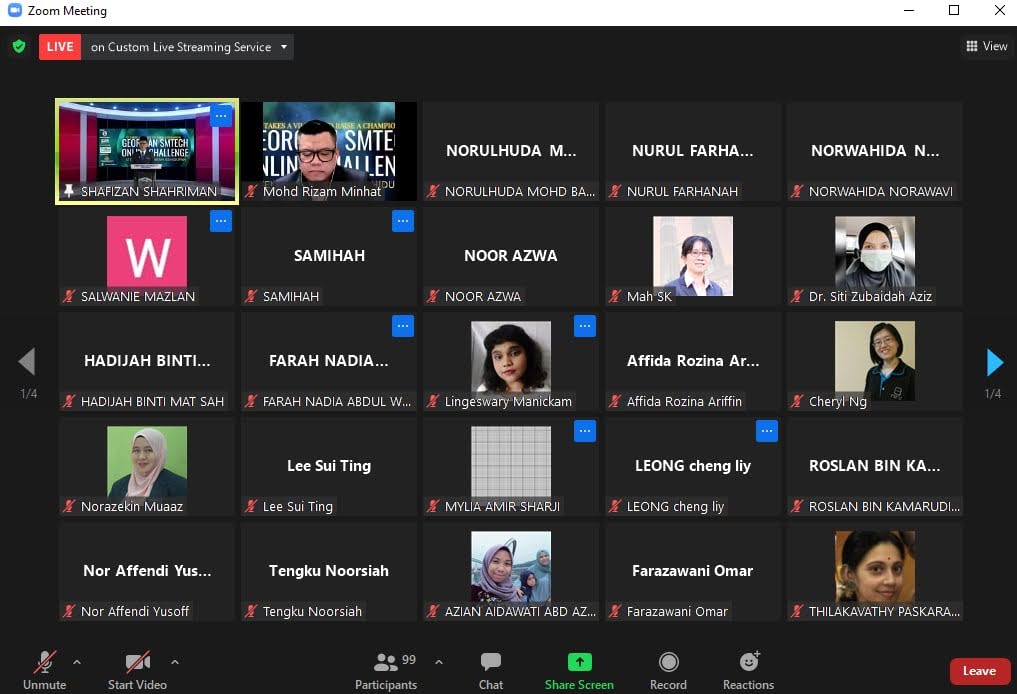
Task: Click the pin icon on SHAFIZAN SHAHRIMAN label
Action: (x=69, y=191)
